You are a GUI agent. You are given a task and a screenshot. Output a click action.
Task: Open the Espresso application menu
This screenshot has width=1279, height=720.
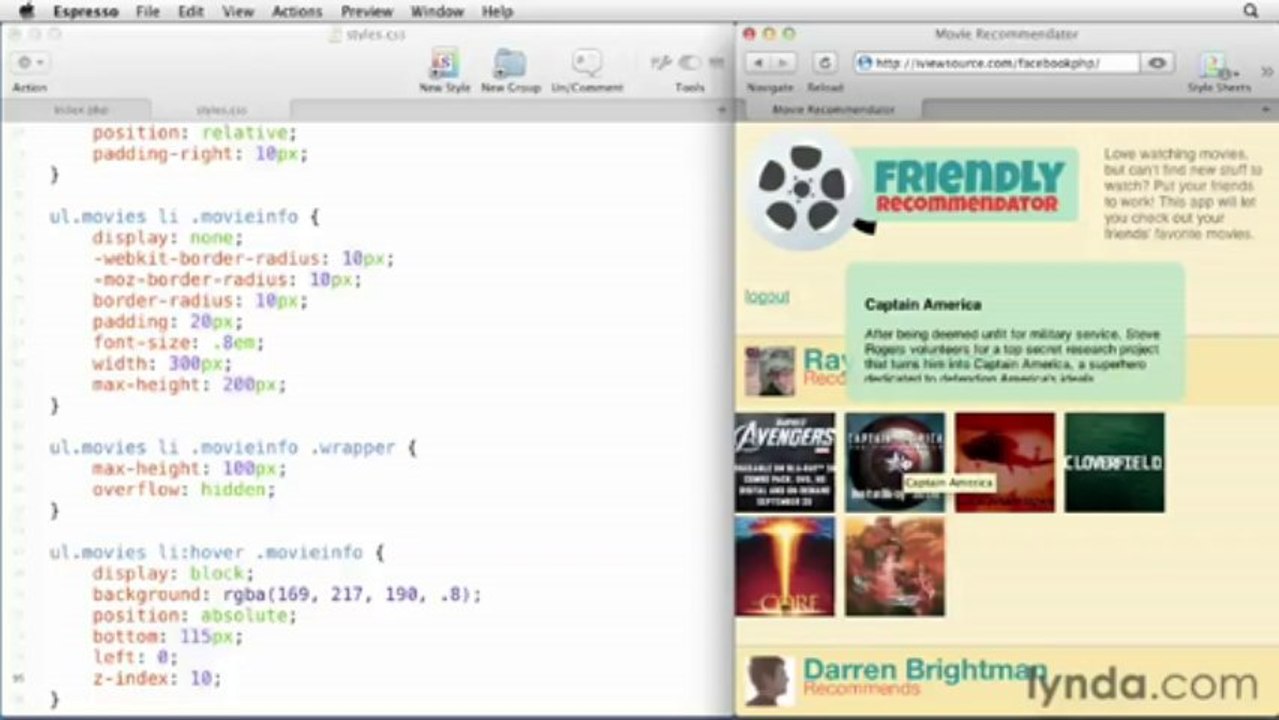point(86,11)
